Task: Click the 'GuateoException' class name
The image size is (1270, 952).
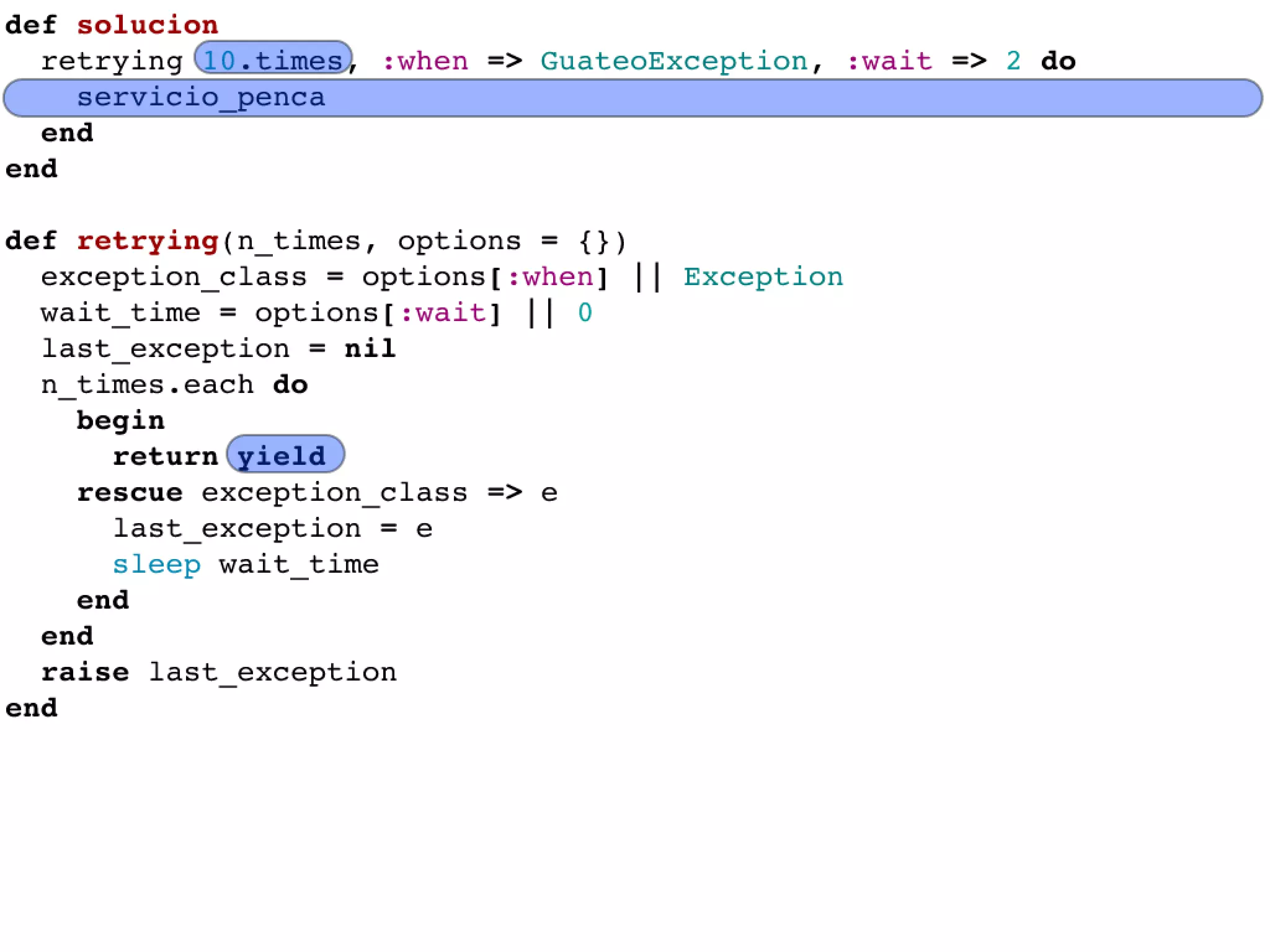Action: (674, 61)
